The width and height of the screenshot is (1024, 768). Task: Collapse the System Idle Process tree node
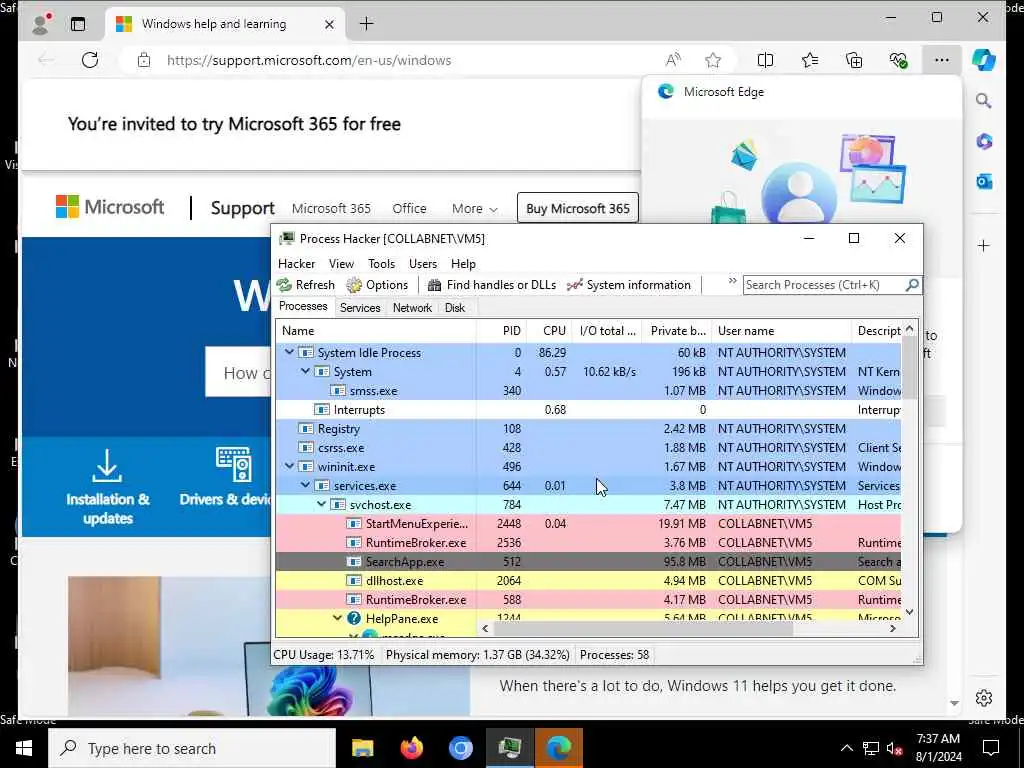click(289, 353)
